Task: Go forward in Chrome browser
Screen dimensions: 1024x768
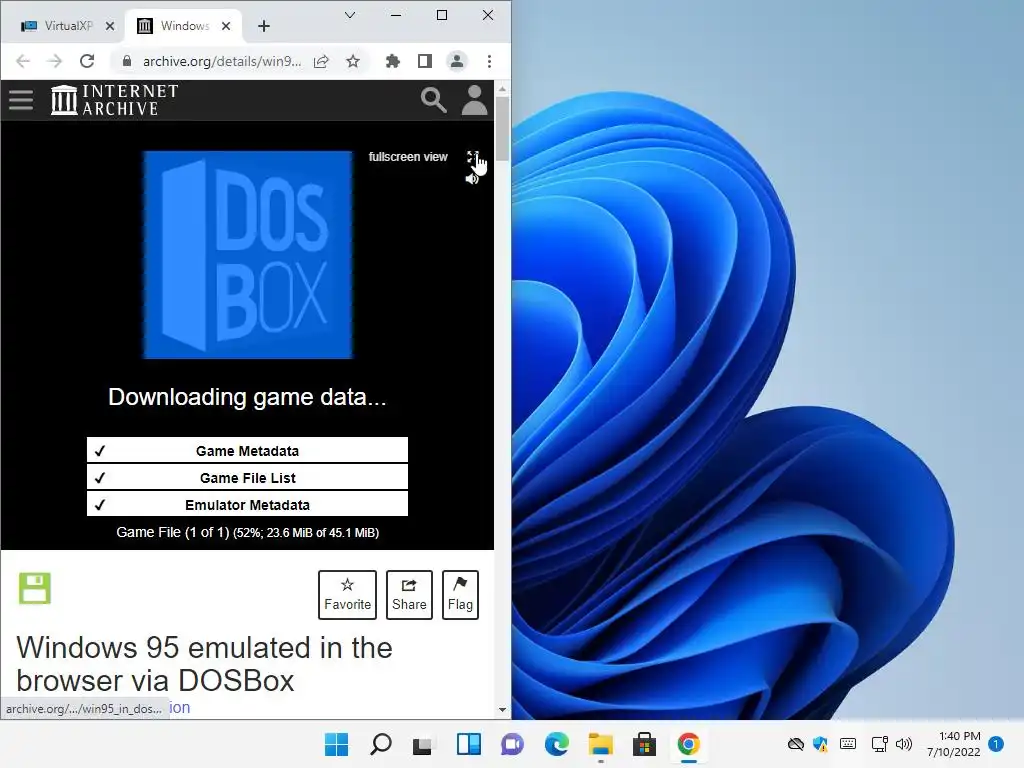Action: (55, 61)
